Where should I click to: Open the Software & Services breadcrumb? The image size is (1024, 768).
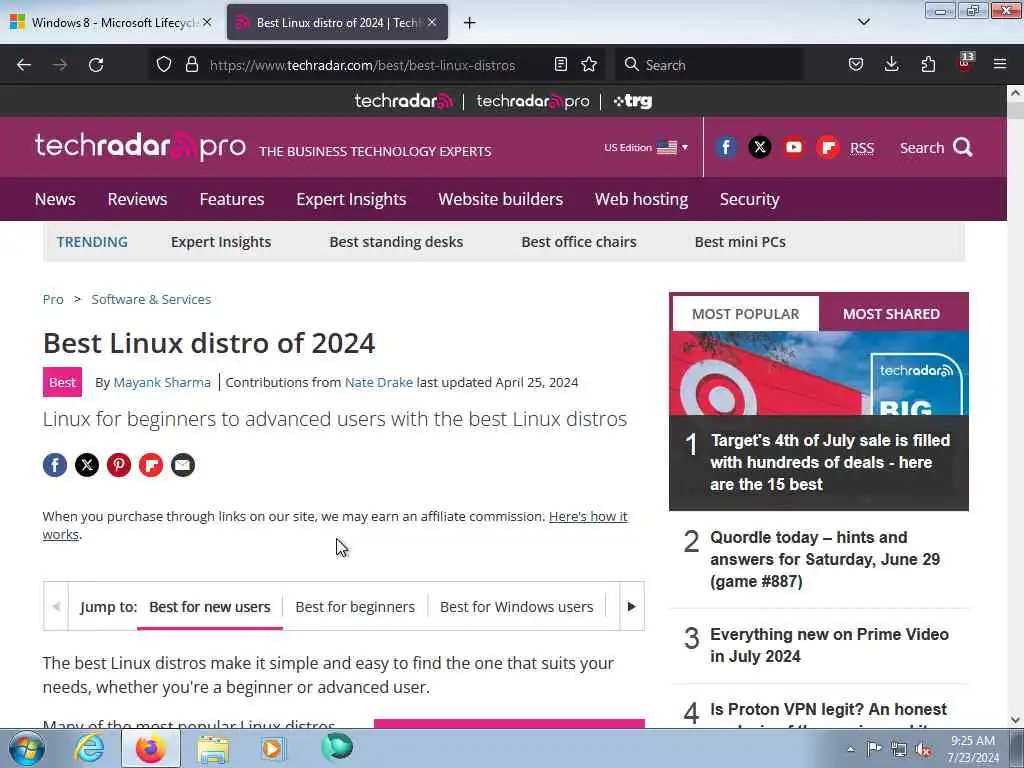point(151,300)
